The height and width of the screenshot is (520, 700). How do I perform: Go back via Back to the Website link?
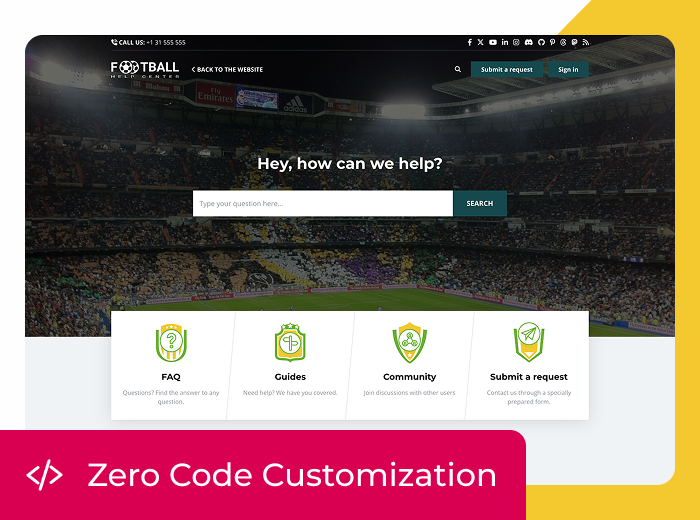tap(227, 70)
